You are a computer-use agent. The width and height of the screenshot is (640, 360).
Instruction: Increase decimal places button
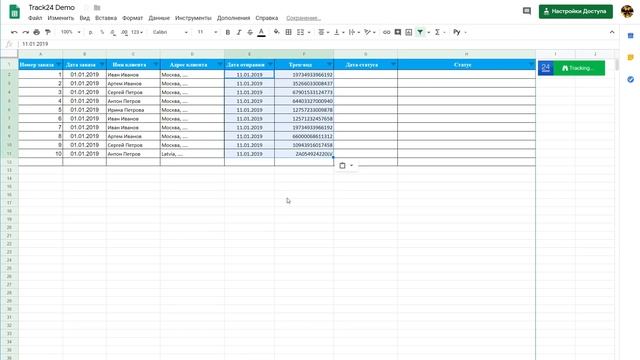coord(124,32)
